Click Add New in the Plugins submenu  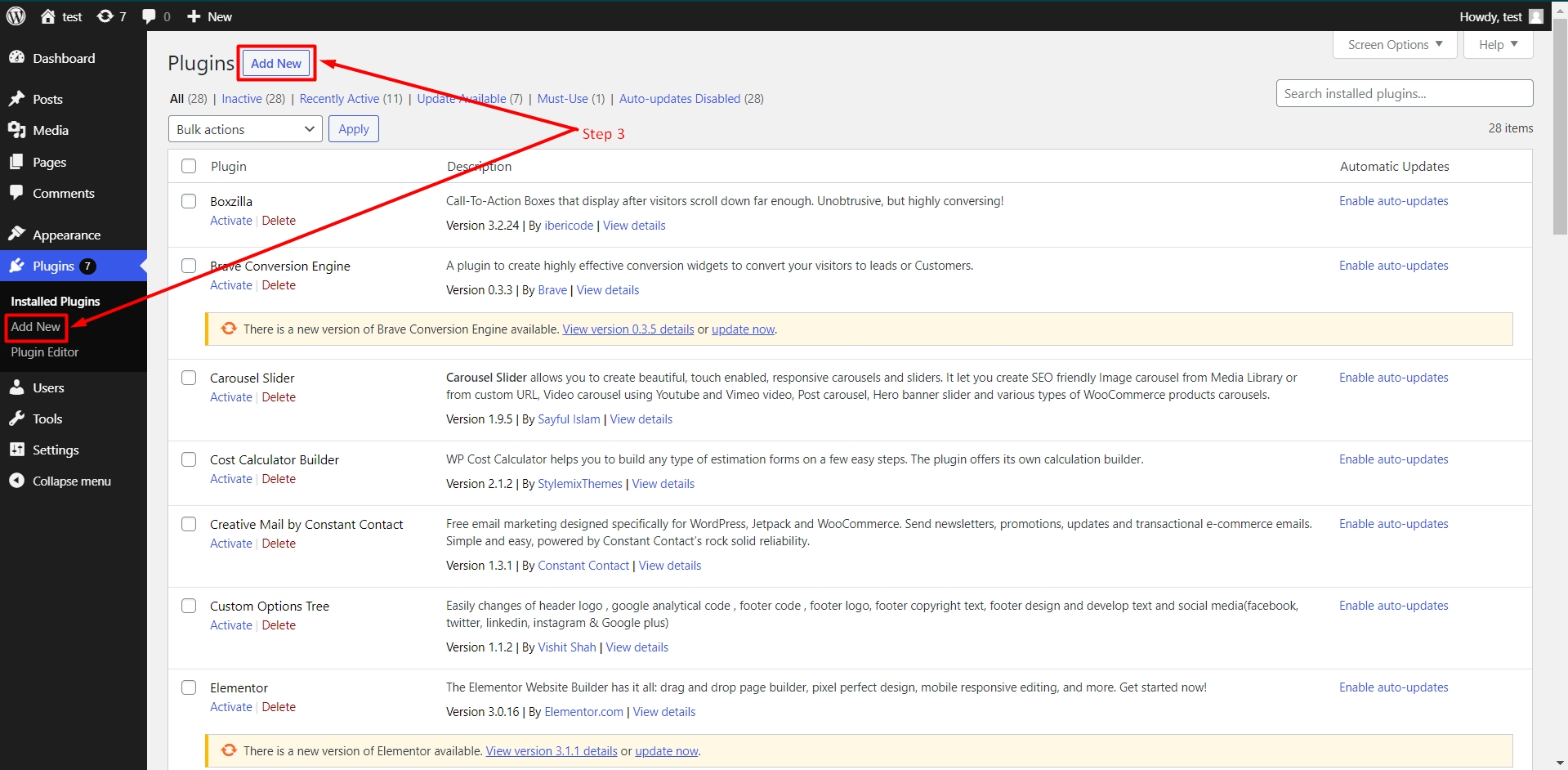(x=36, y=326)
